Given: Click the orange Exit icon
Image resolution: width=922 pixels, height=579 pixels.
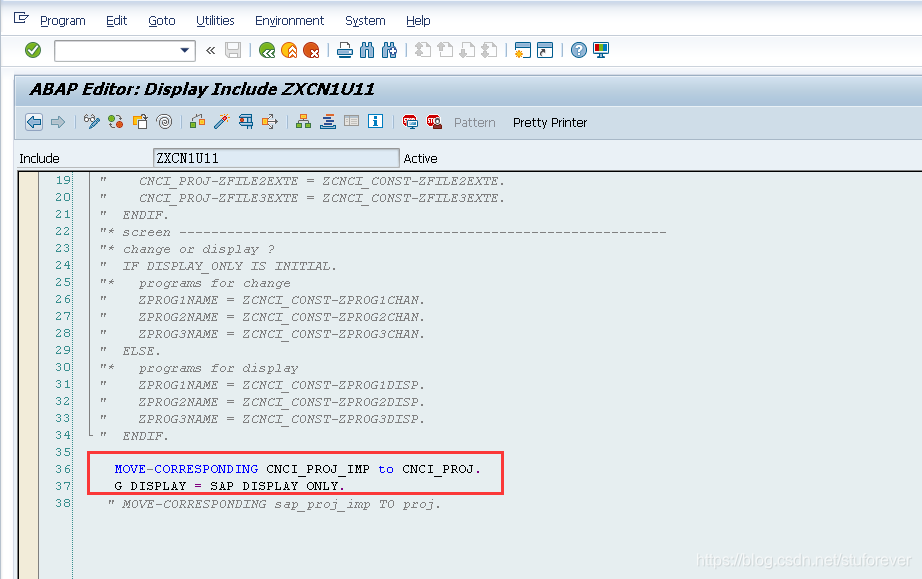Looking at the screenshot, I should [289, 51].
